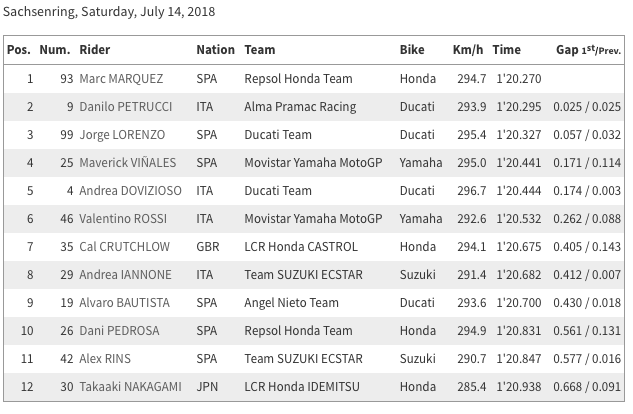Click the Nation column header

[x=215, y=50]
